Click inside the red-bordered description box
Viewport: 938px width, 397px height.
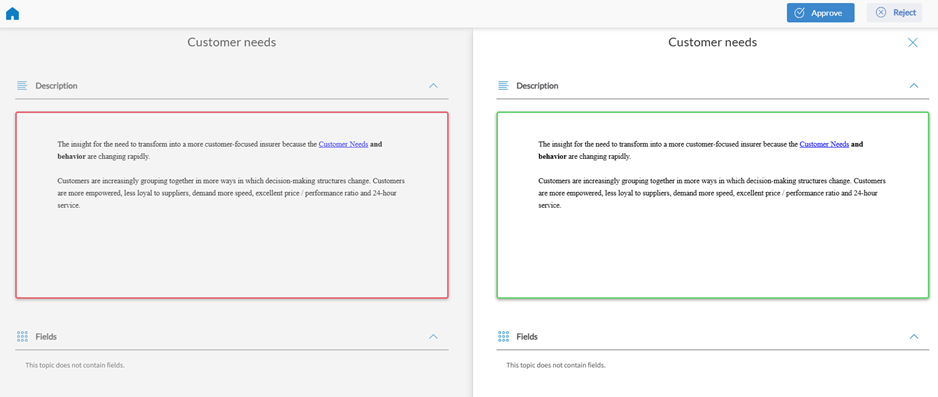tap(232, 205)
